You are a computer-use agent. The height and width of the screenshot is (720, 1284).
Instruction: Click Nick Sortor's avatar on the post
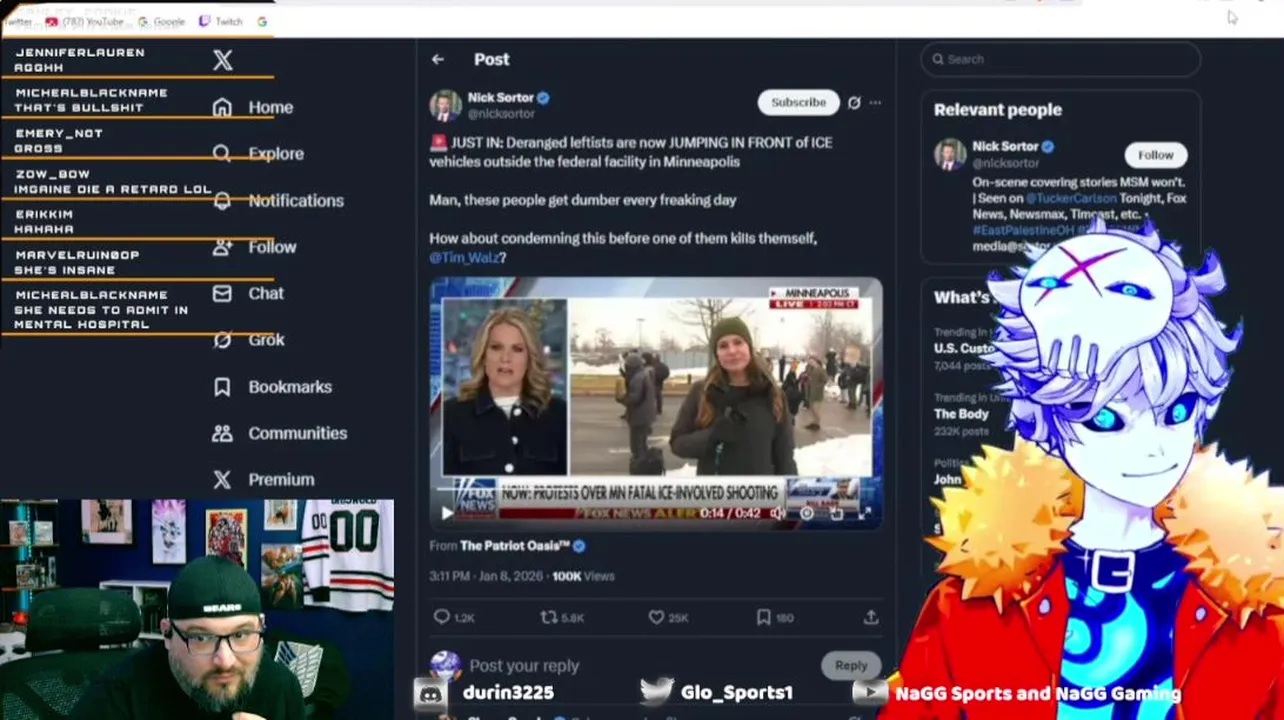[446, 105]
